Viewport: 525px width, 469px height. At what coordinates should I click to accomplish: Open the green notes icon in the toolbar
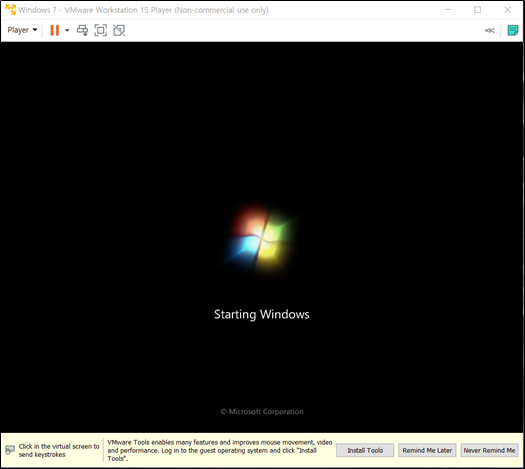click(x=513, y=30)
